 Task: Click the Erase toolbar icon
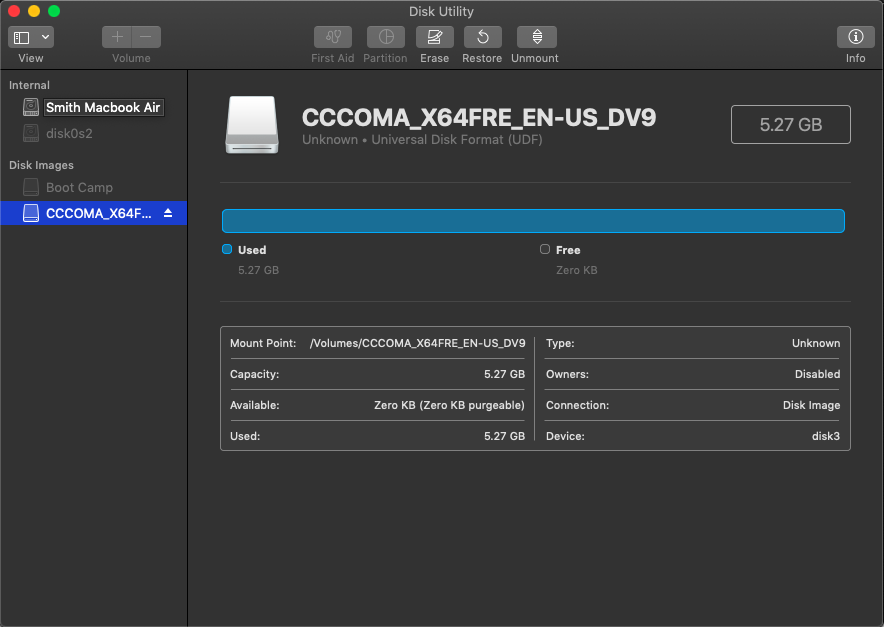click(435, 37)
